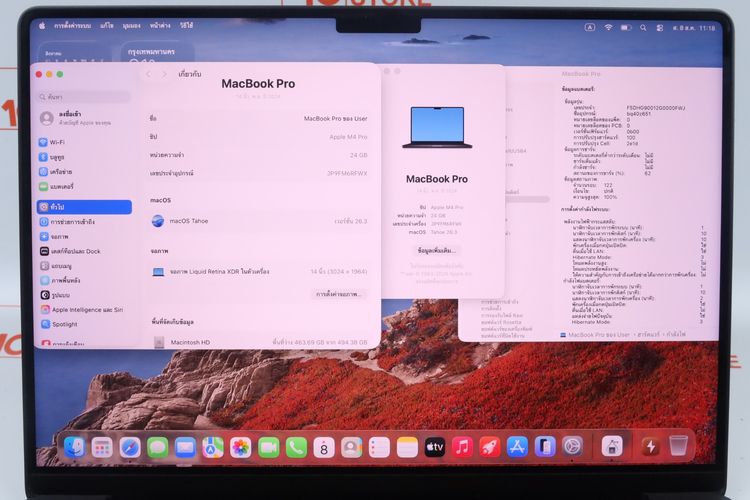Open Calendar showing date 8 in Dock
Viewport: 750px width, 500px height.
(x=324, y=448)
